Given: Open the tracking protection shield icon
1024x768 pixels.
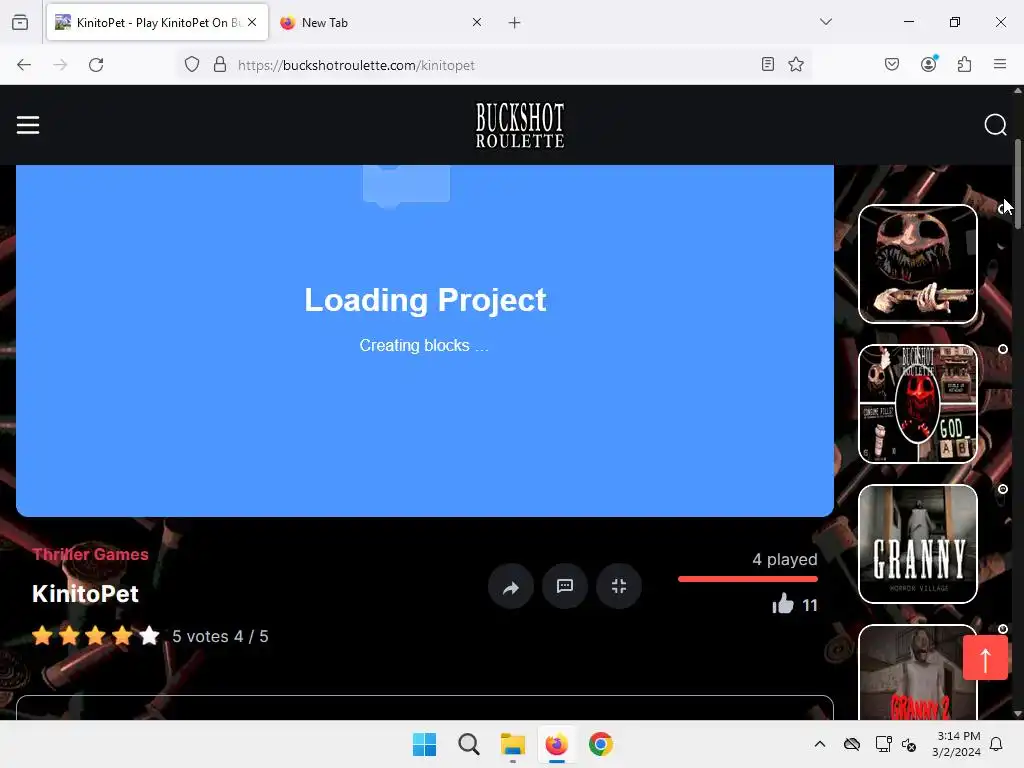Looking at the screenshot, I should 191,65.
